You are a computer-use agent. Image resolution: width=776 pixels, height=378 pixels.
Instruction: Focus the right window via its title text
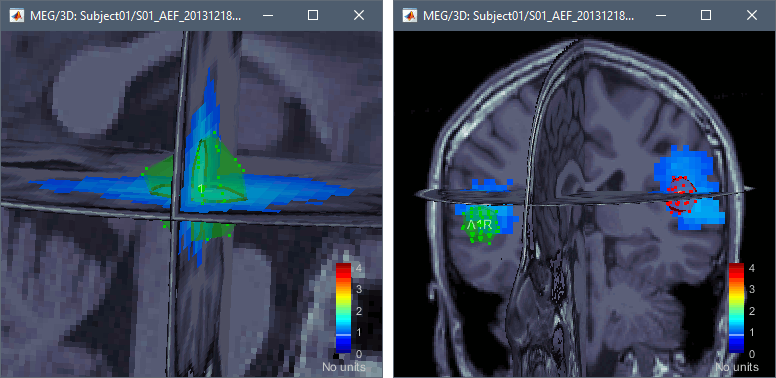[x=529, y=16]
